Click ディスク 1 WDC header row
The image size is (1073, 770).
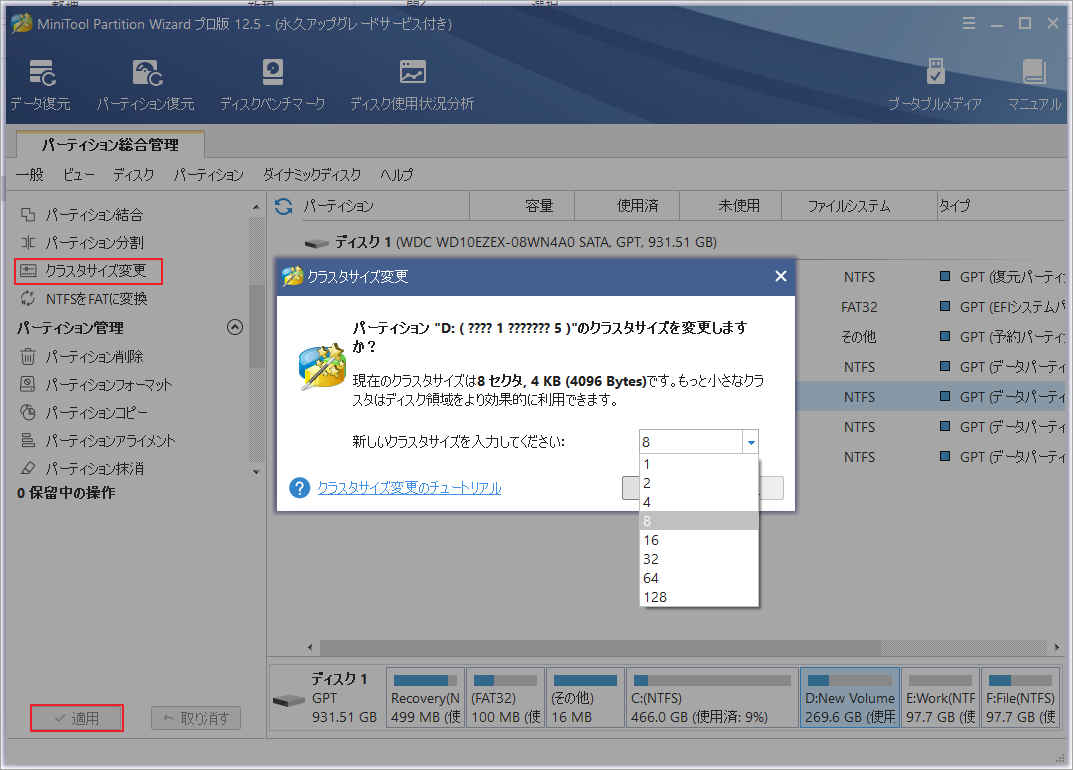coord(510,242)
